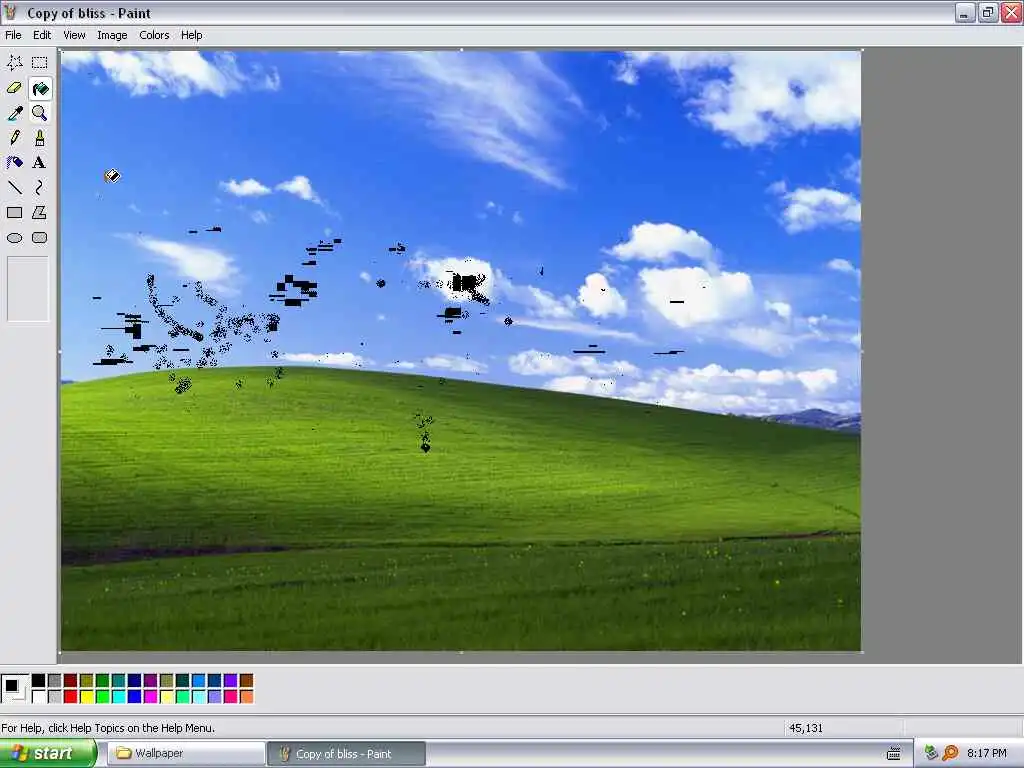Open the Edit menu
Screen dimensions: 1024x768
pos(42,35)
